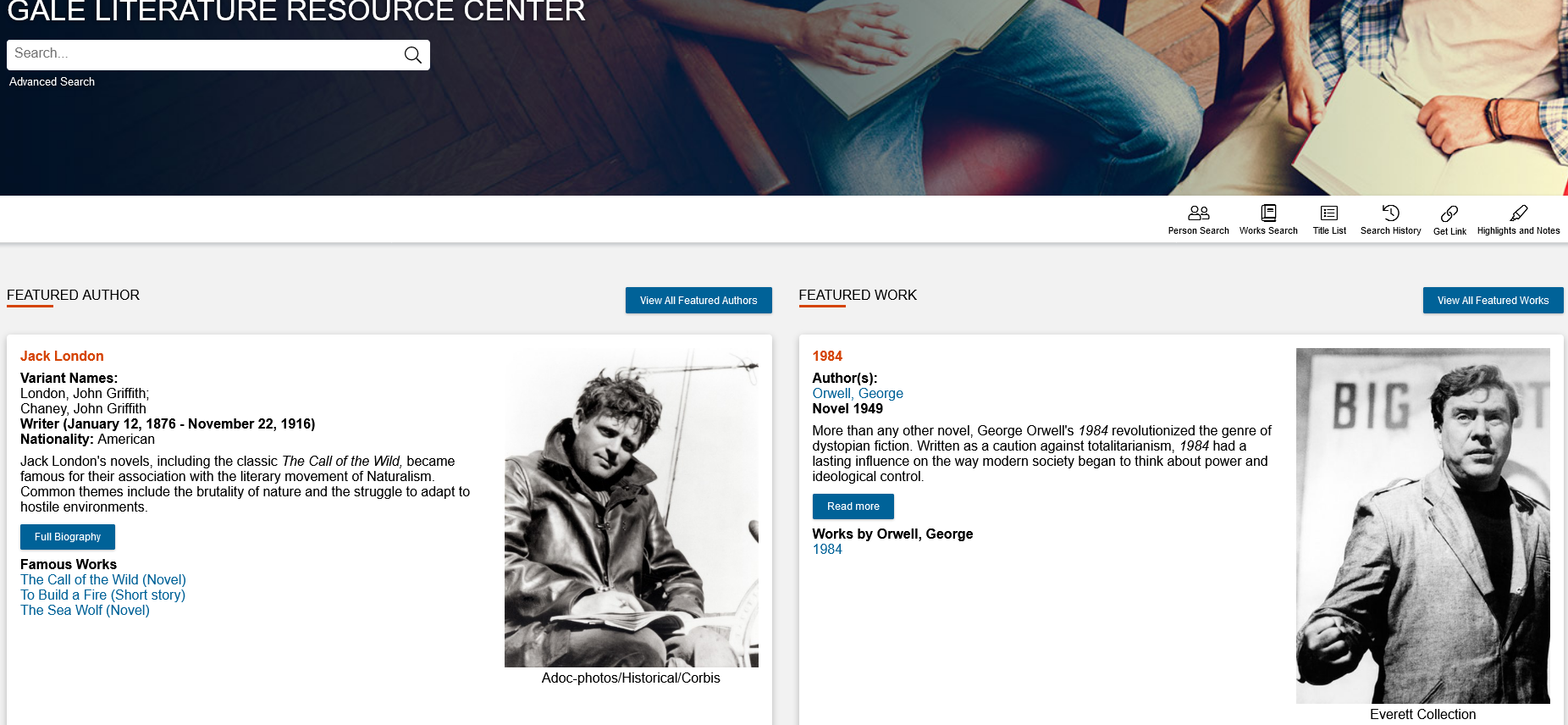This screenshot has height=725, width=1568.
Task: Open To Build a Fire (Short story)
Action: 102,595
